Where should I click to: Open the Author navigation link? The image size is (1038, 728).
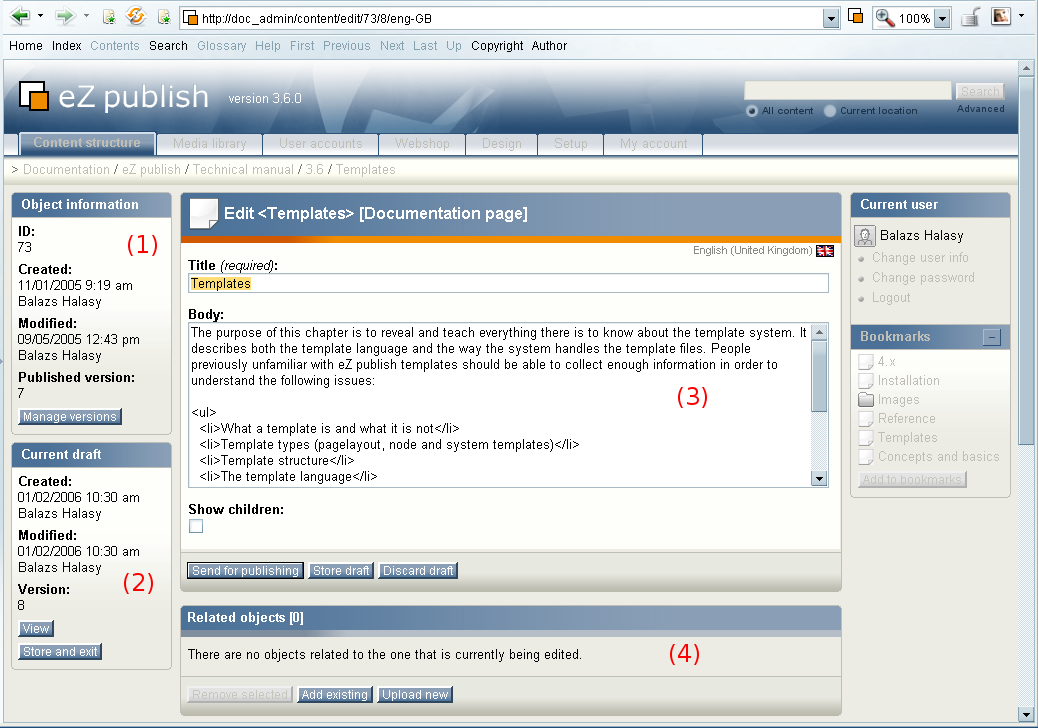(x=549, y=46)
